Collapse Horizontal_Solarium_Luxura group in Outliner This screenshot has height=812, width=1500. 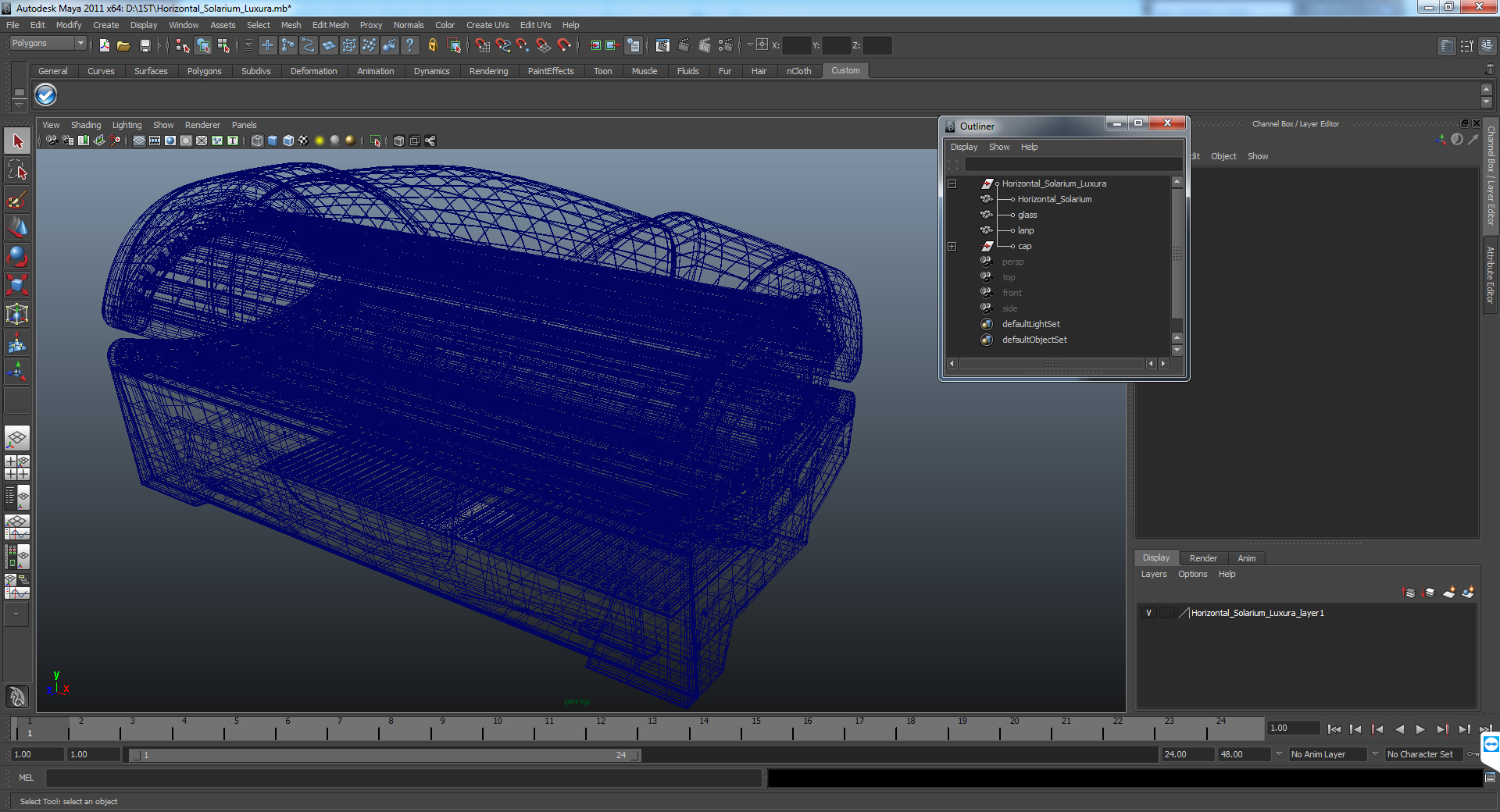(952, 183)
